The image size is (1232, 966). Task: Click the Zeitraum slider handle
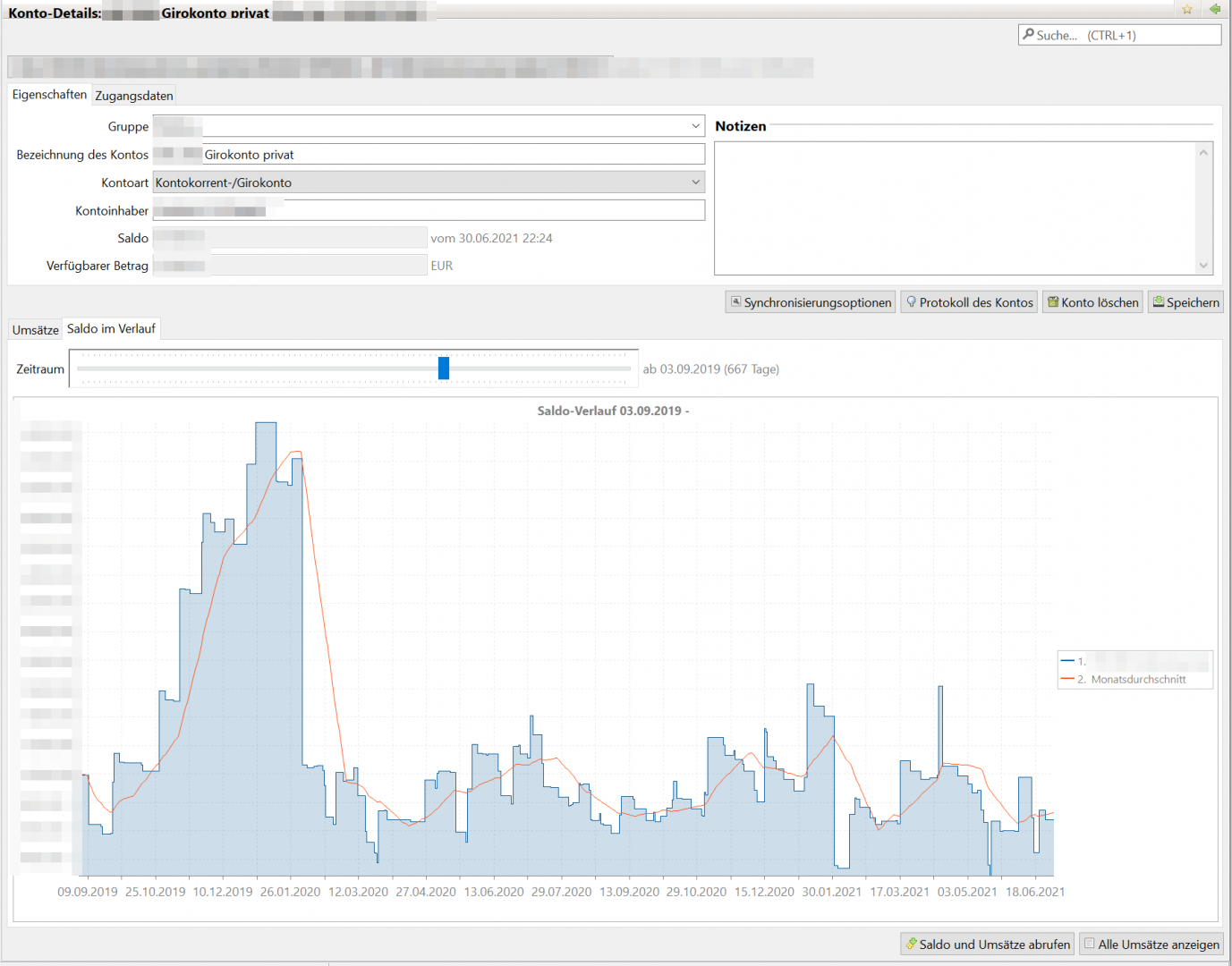click(443, 369)
